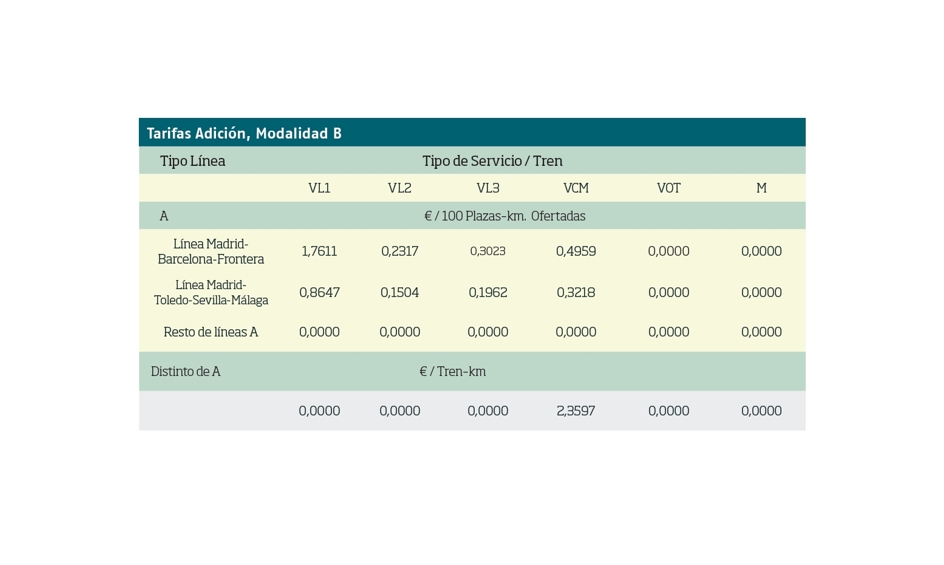Viewport: 944px width, 565px height.
Task: Select the 0,3023 value under VL3
Action: tap(487, 251)
